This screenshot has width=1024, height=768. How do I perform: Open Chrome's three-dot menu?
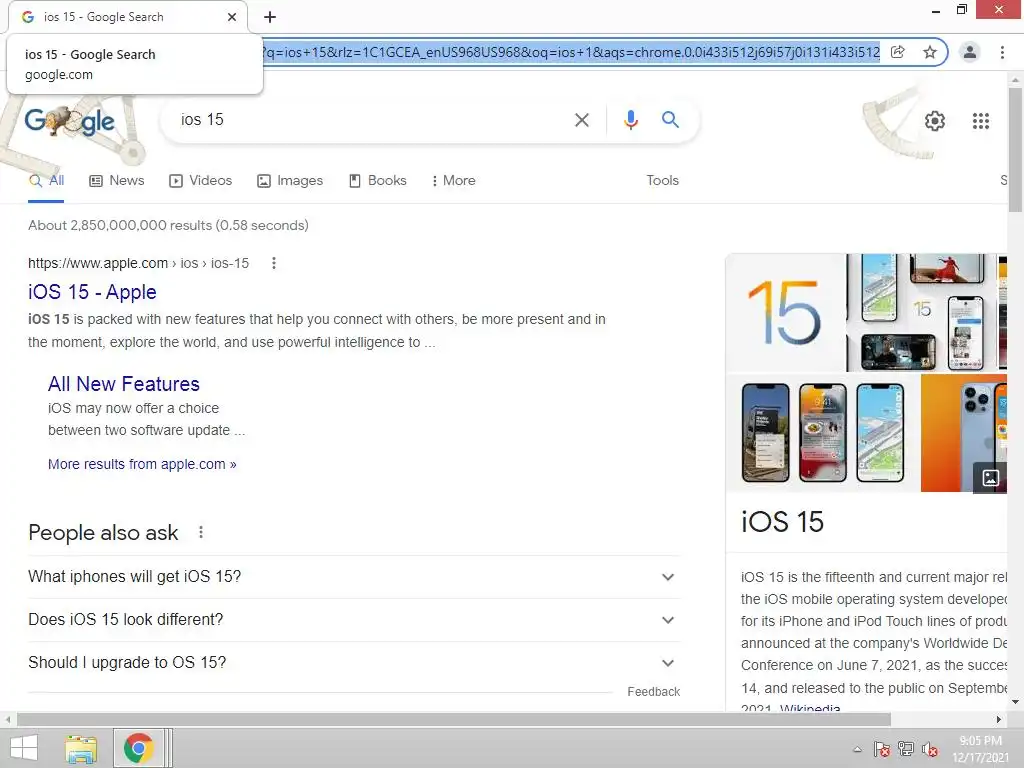[x=1002, y=52]
